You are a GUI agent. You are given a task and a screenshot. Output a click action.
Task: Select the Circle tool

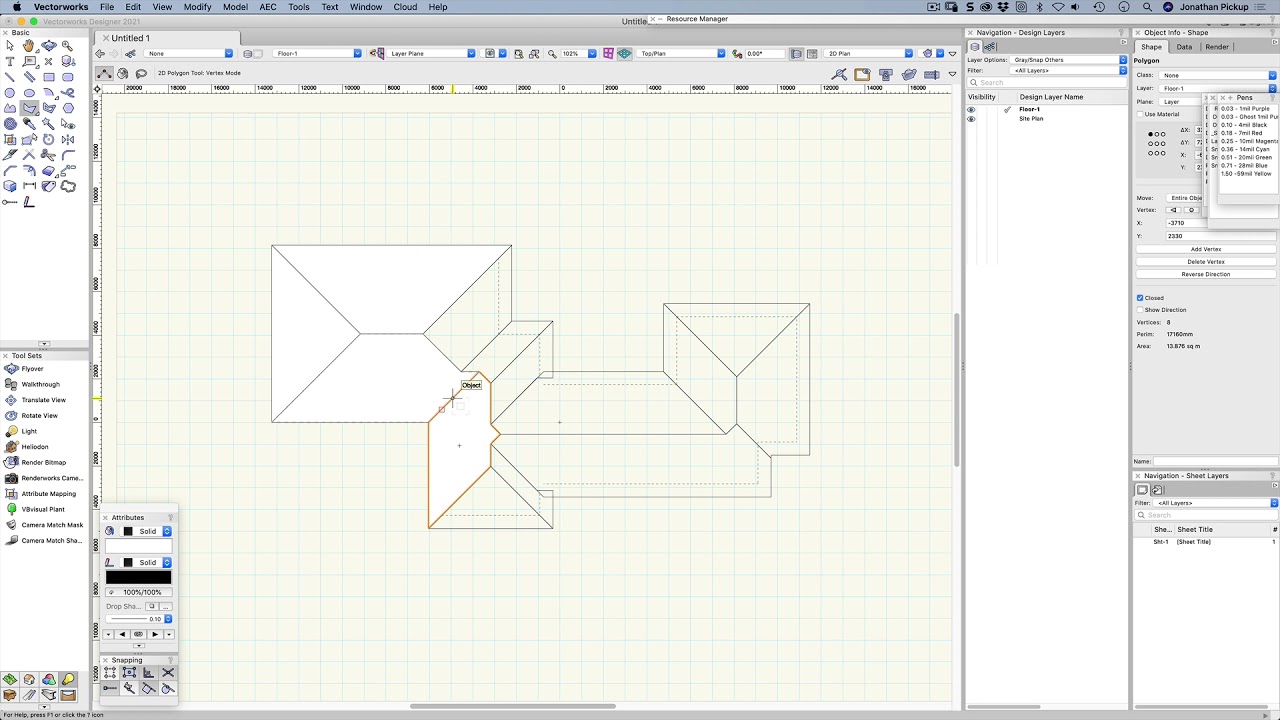pyautogui.click(x=10, y=93)
